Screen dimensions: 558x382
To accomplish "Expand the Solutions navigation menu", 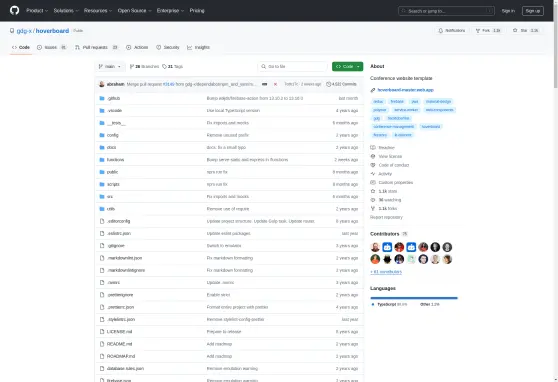I will pos(66,11).
